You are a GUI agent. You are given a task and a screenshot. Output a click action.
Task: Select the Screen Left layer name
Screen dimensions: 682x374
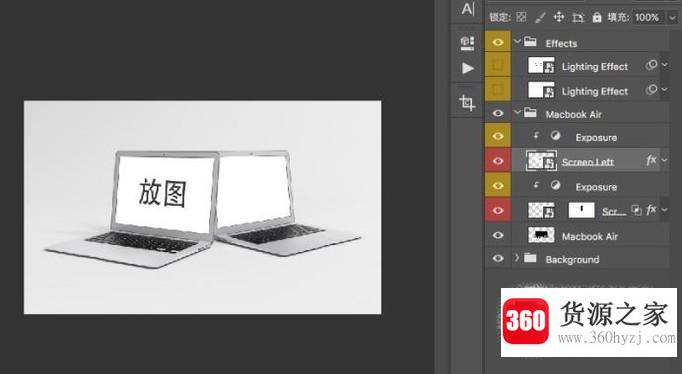tap(587, 162)
